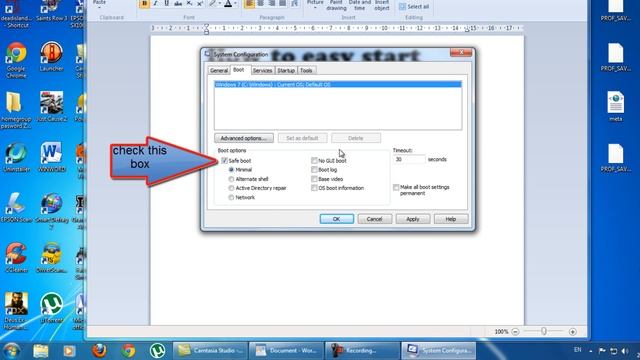640x360 pixels.
Task: Click Cancel in System Configuration
Action: point(374,219)
